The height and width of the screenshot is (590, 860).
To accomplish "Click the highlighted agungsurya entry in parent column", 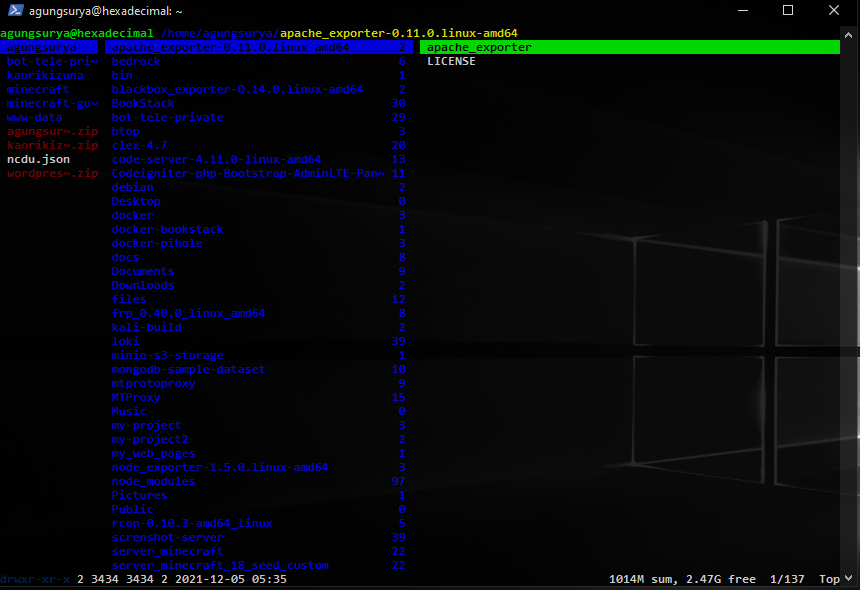I will pos(41,47).
